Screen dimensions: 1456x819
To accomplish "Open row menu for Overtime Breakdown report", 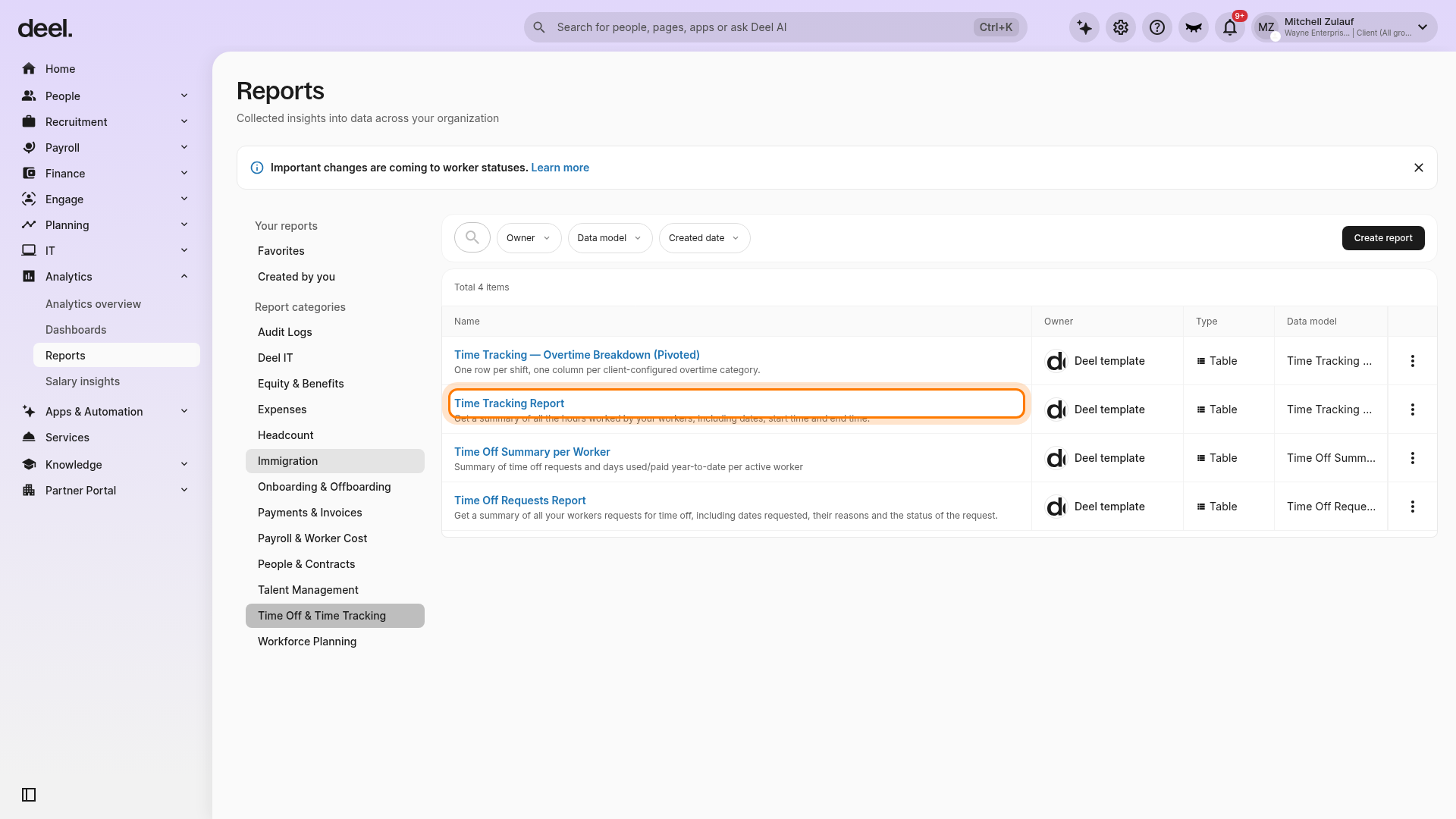I will tap(1413, 361).
